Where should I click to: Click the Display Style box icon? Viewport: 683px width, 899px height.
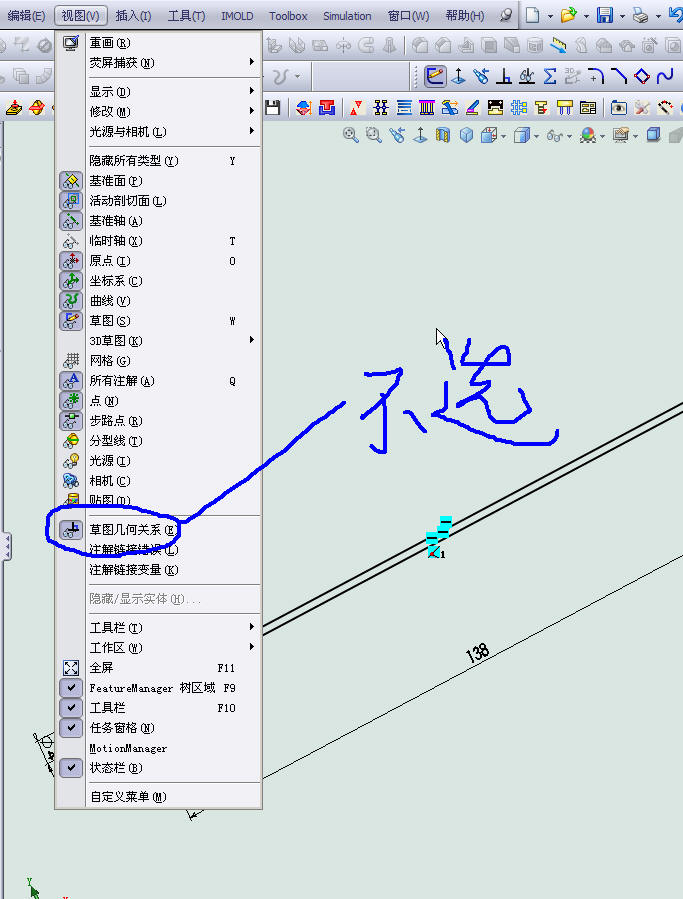[521, 135]
